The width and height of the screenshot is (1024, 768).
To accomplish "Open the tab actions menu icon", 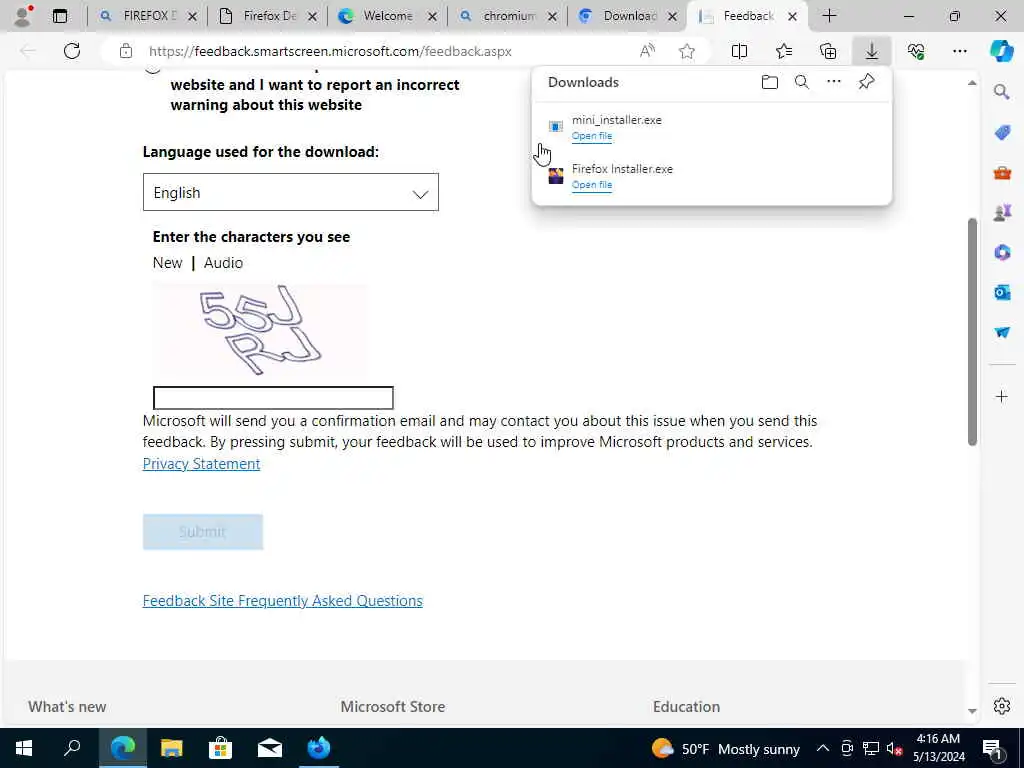I will click(60, 16).
